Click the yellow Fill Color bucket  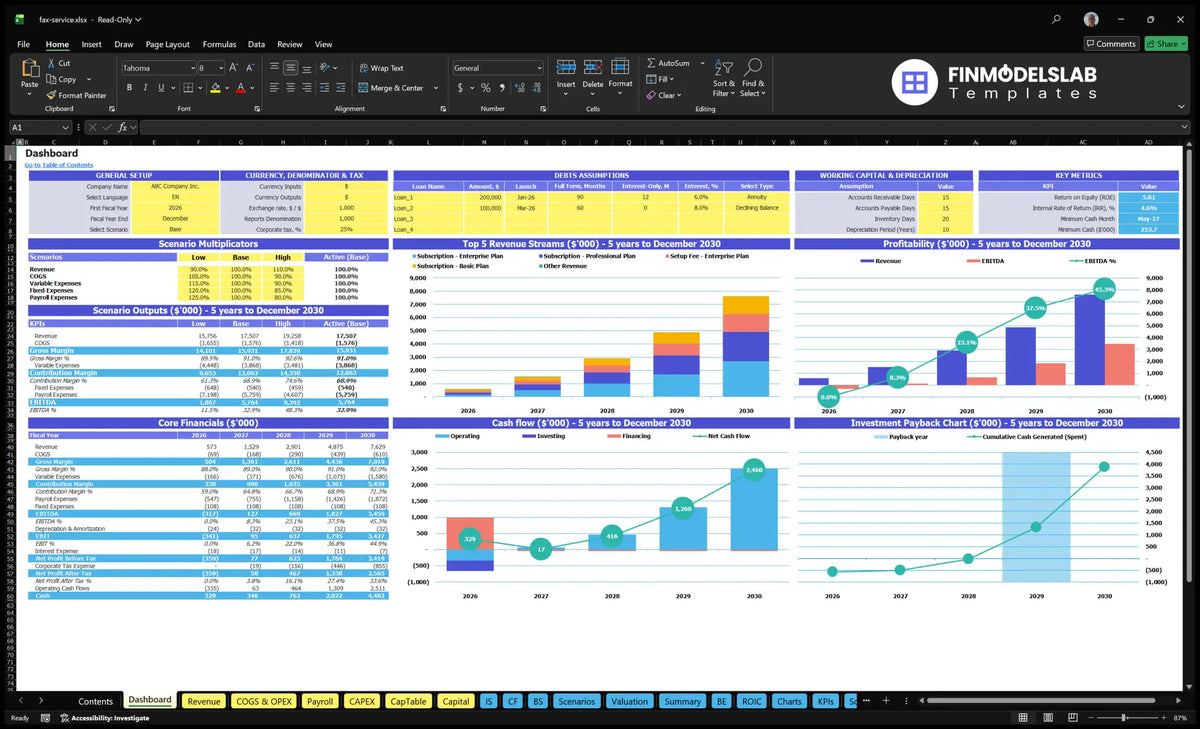point(214,88)
